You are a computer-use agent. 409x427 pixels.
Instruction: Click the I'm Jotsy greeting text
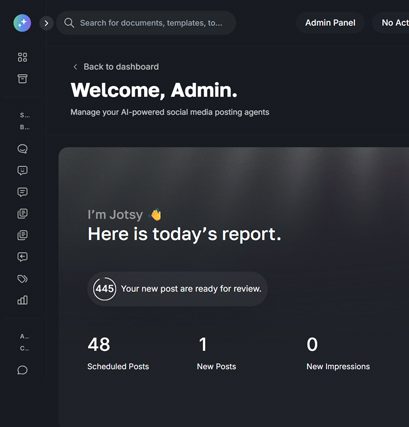point(115,215)
